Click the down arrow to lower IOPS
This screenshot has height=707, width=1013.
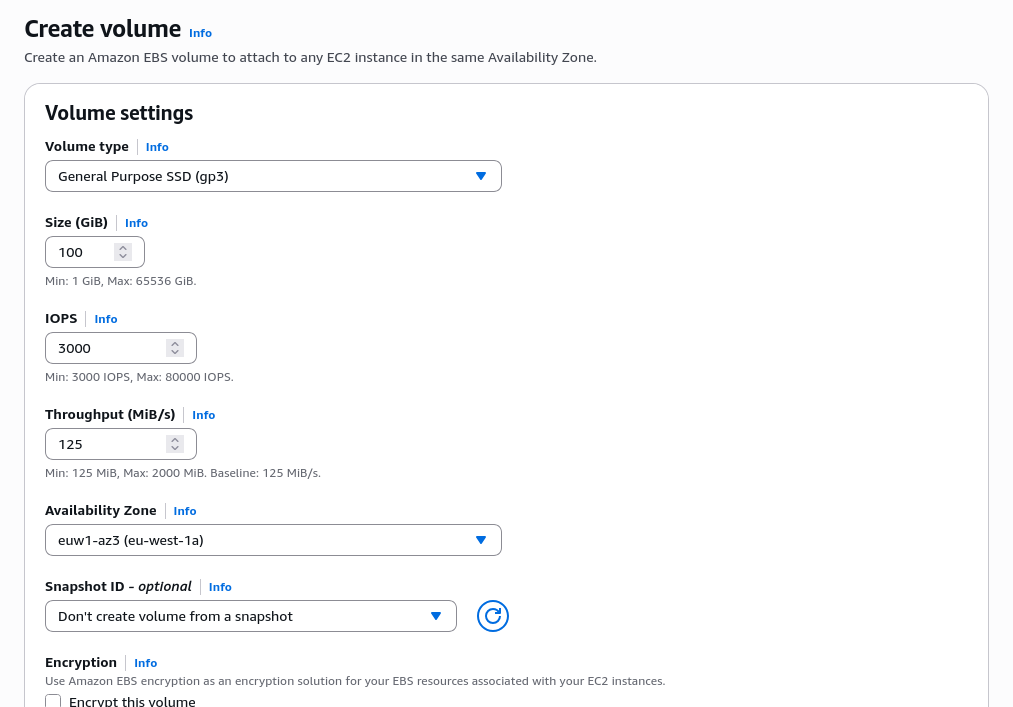pos(175,352)
